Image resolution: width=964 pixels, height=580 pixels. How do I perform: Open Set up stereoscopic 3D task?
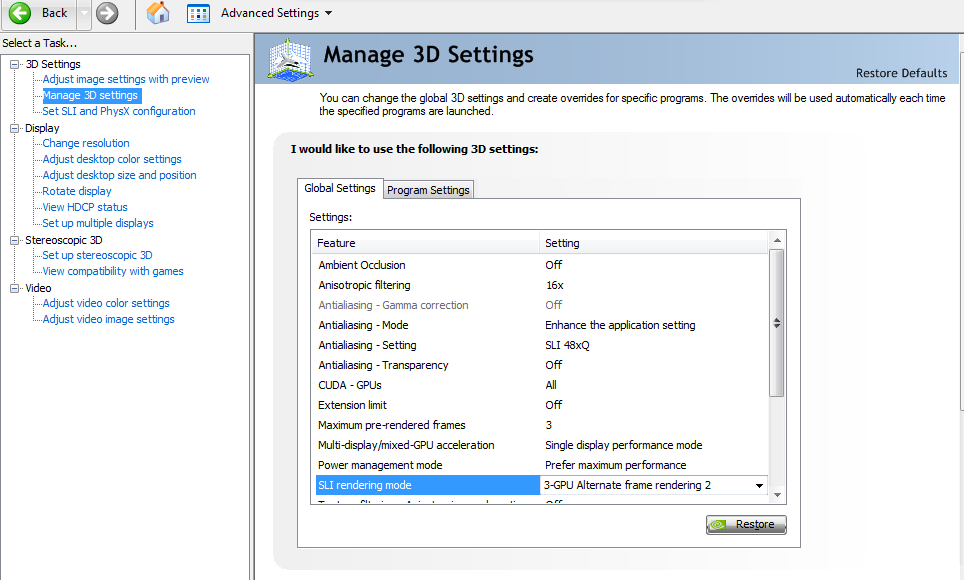click(97, 255)
